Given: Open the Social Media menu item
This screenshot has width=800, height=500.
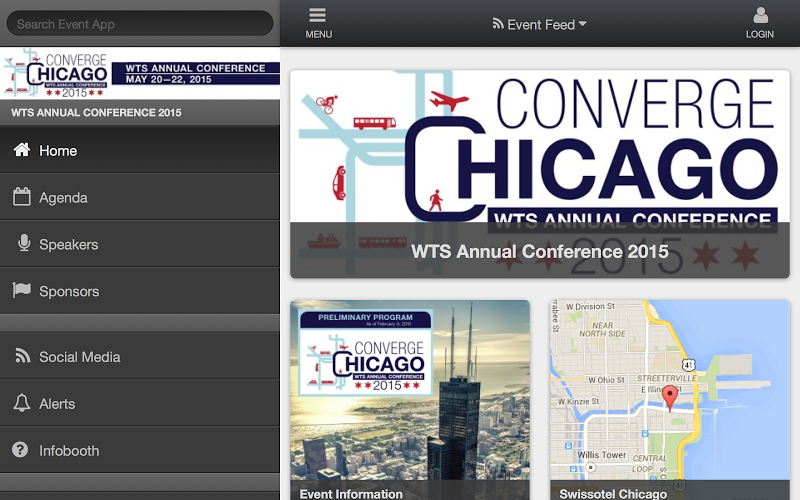Looking at the screenshot, I should [x=140, y=356].
